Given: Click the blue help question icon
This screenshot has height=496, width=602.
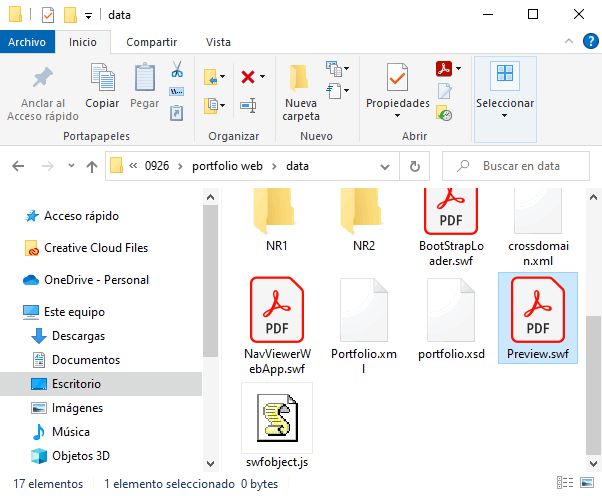Looking at the screenshot, I should [590, 41].
